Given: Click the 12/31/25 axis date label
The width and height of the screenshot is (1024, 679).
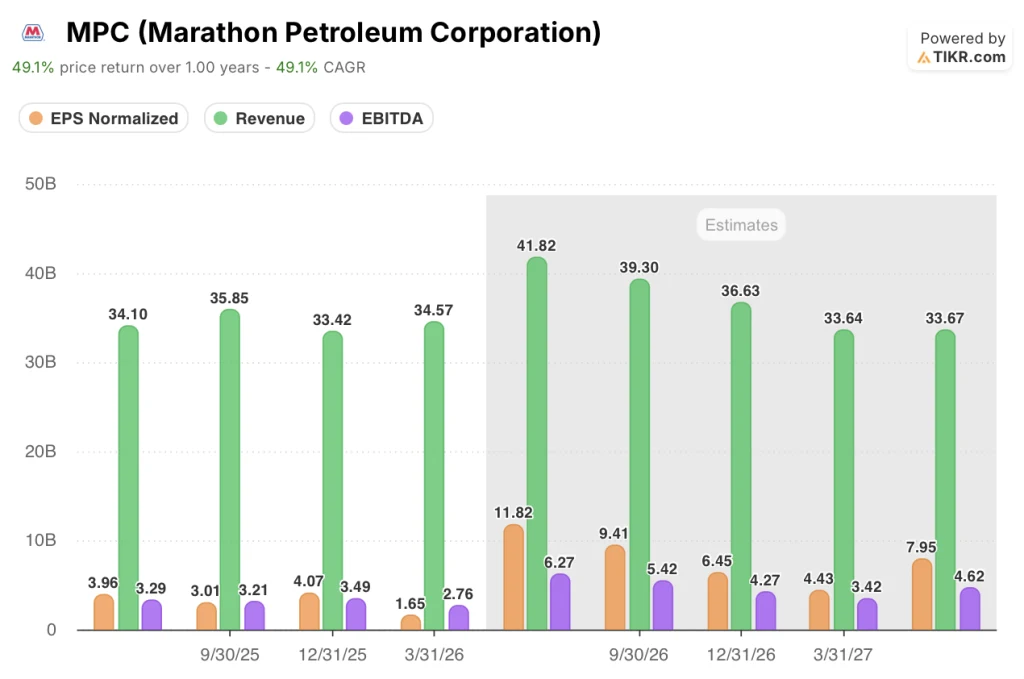Looking at the screenshot, I should click(332, 655).
